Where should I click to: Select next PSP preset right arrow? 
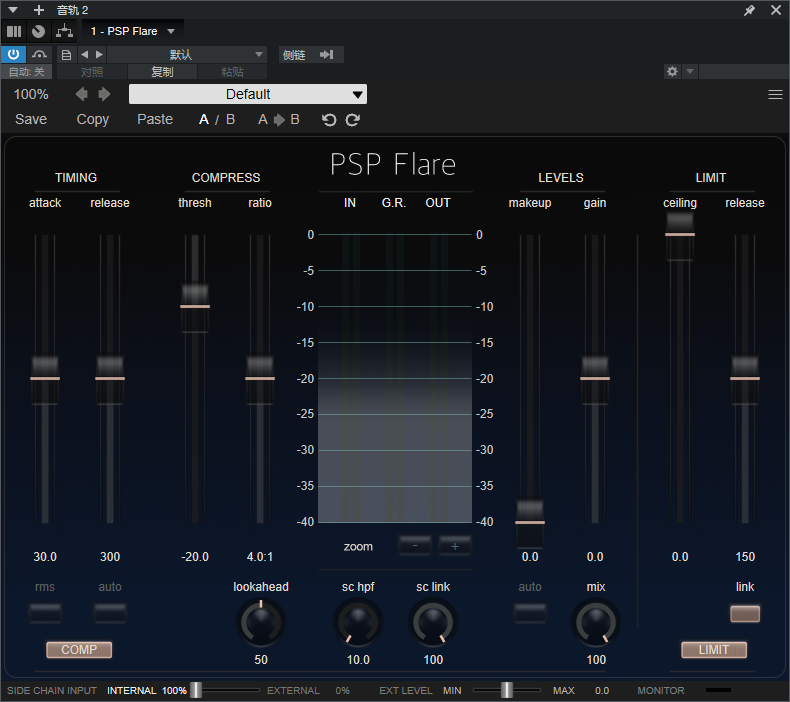104,94
